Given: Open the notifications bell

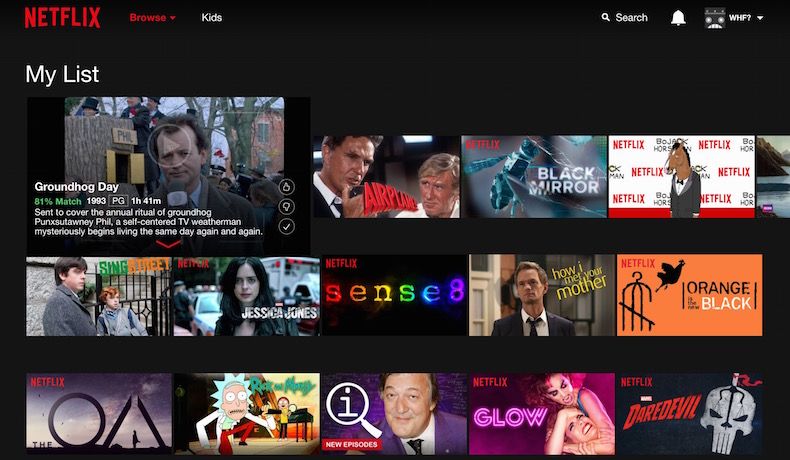Looking at the screenshot, I should [678, 18].
